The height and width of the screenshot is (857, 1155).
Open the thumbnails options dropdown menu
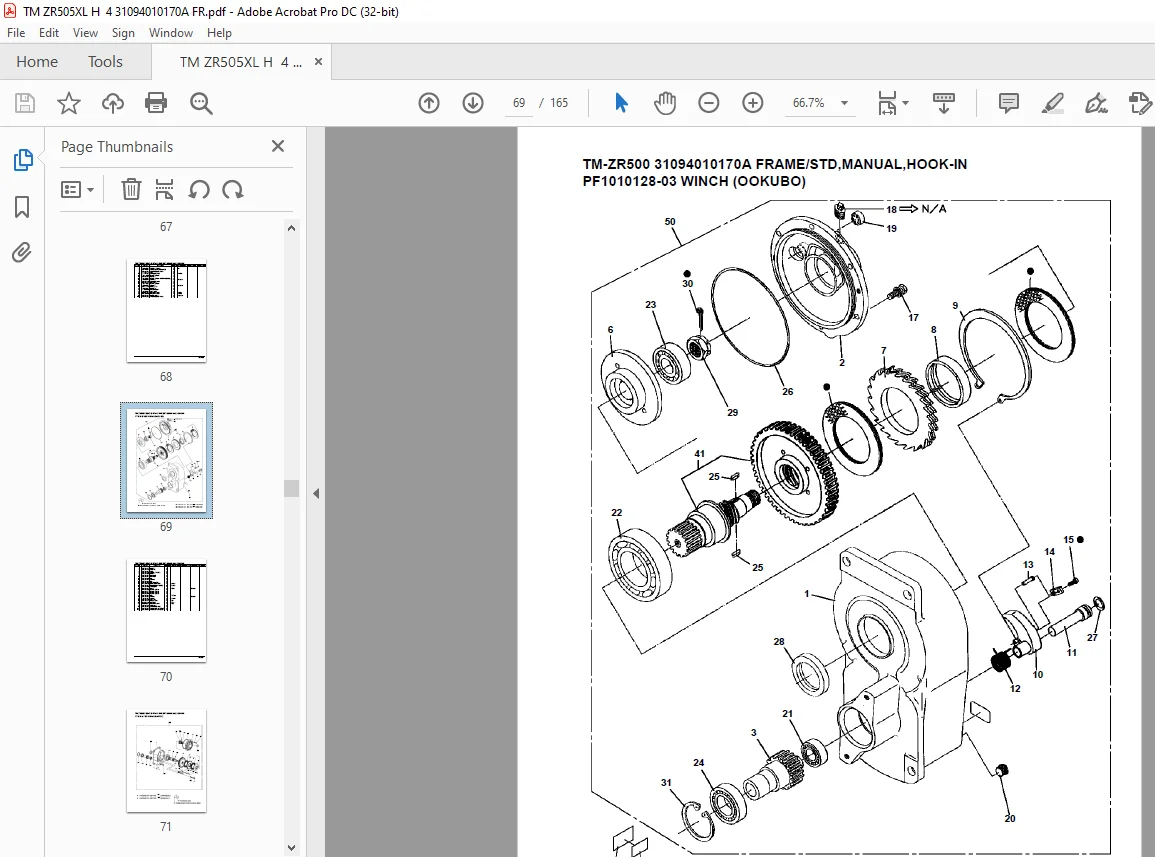point(77,190)
